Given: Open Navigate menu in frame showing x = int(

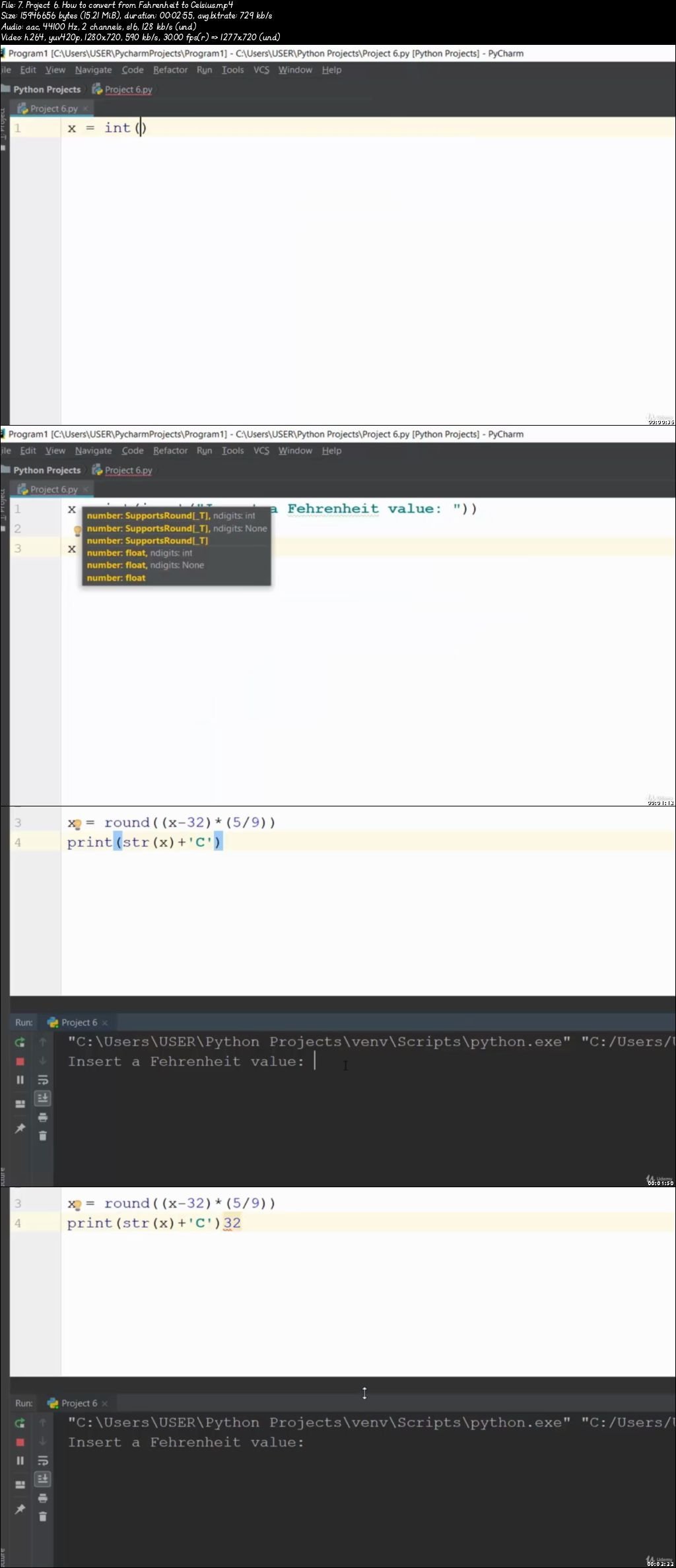Looking at the screenshot, I should [x=93, y=70].
